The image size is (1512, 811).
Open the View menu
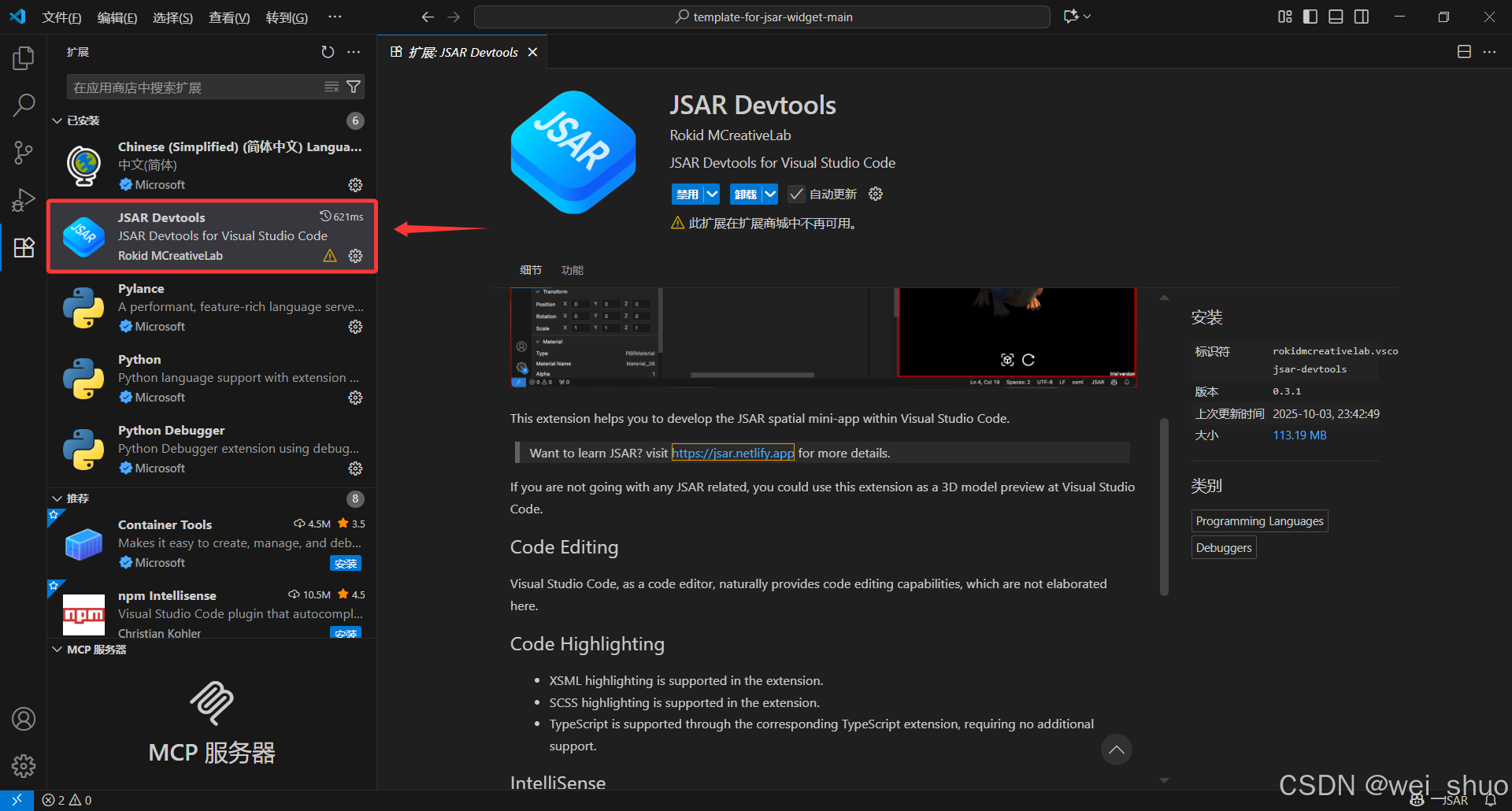[x=229, y=17]
